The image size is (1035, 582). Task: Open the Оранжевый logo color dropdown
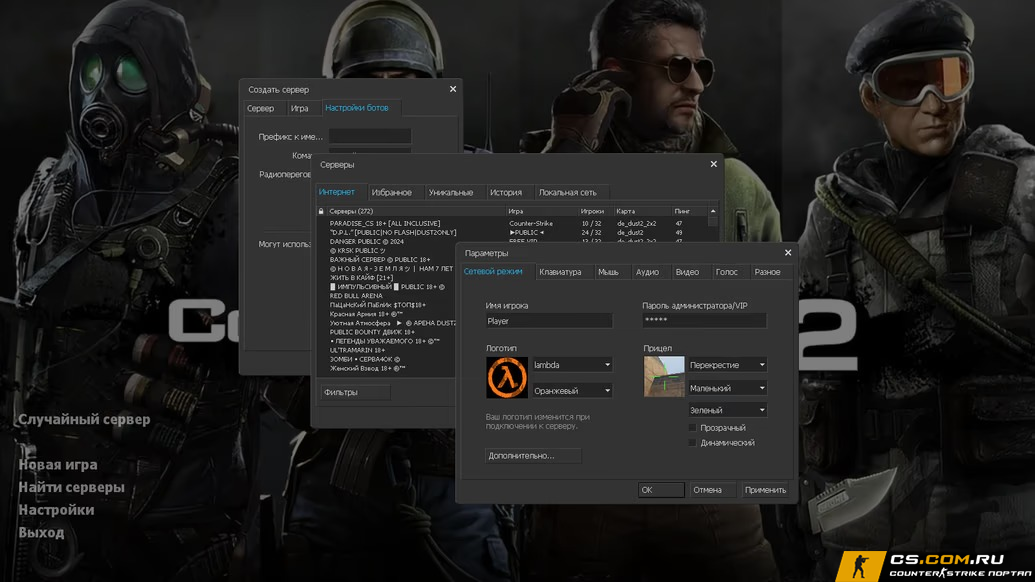click(572, 391)
